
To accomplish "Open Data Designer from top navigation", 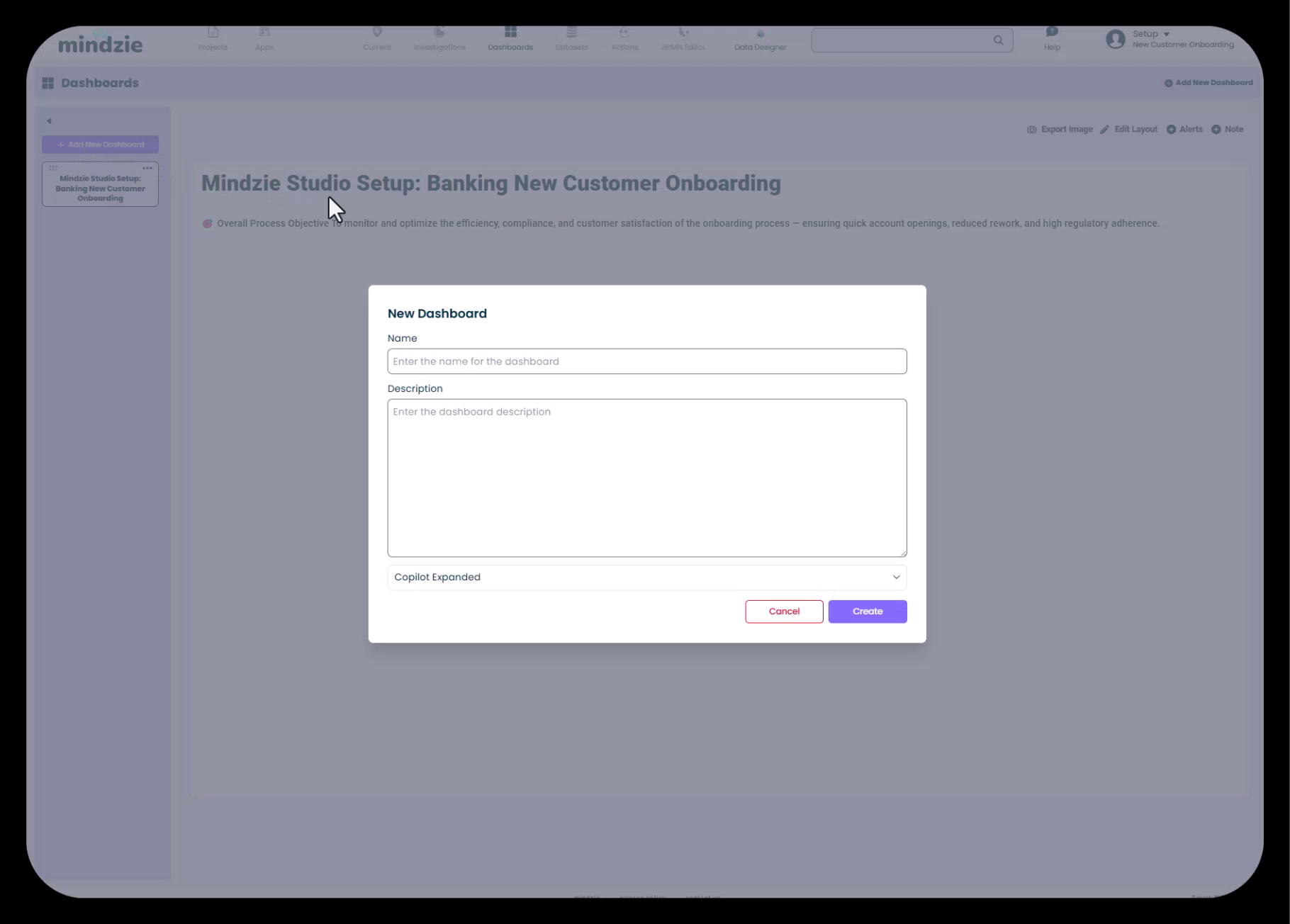I will click(x=760, y=38).
